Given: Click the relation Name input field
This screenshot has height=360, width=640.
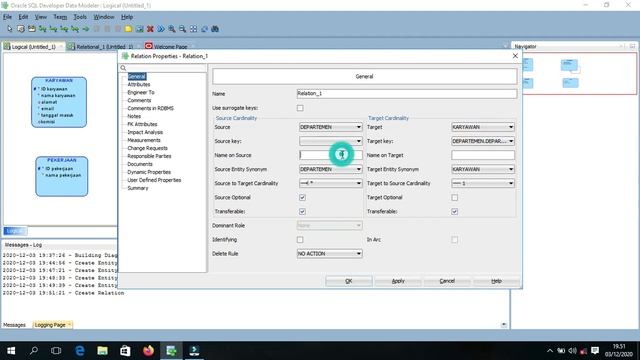Looking at the screenshot, I should point(407,94).
